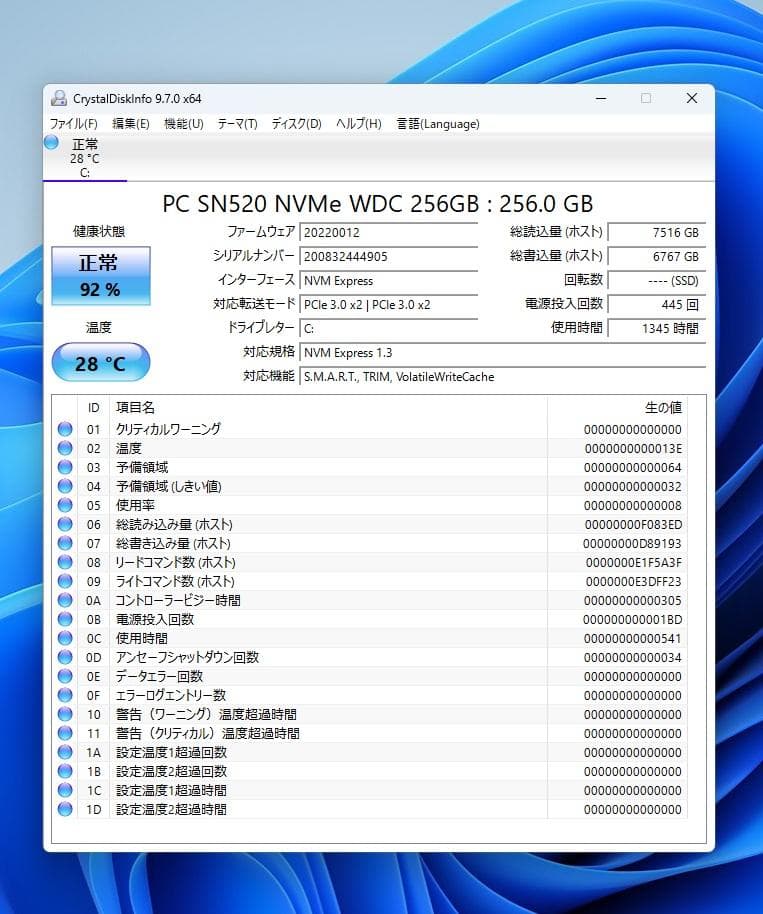Click the status orb for row 1D 設定温度2超過時間
The width and height of the screenshot is (763, 914).
(65, 809)
